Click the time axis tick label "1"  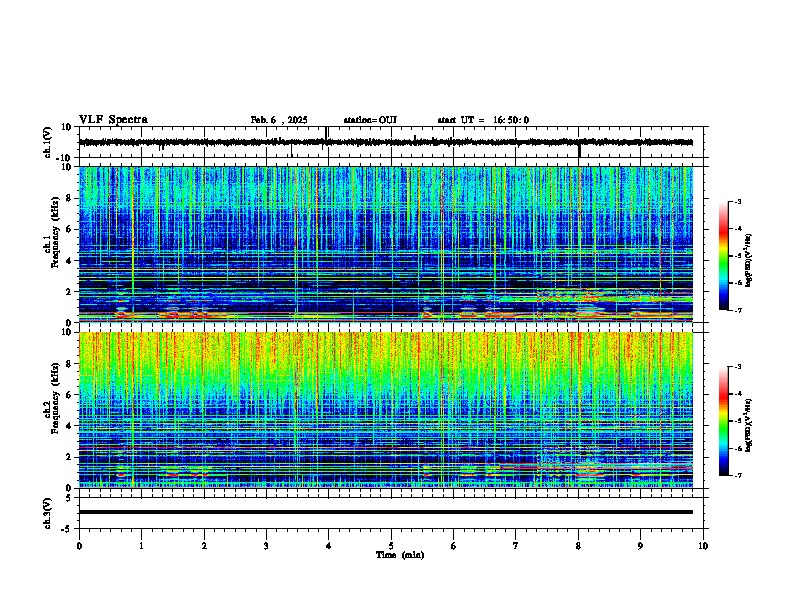tap(141, 546)
